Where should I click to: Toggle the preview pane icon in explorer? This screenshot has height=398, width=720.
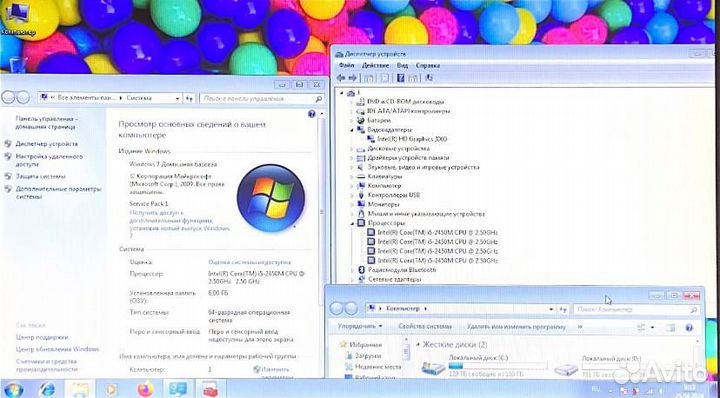click(670, 328)
